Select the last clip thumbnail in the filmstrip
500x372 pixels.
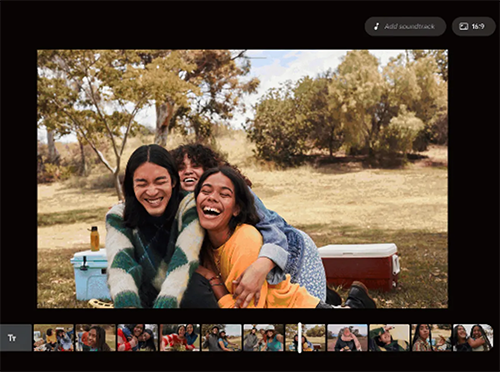[x=473, y=338]
